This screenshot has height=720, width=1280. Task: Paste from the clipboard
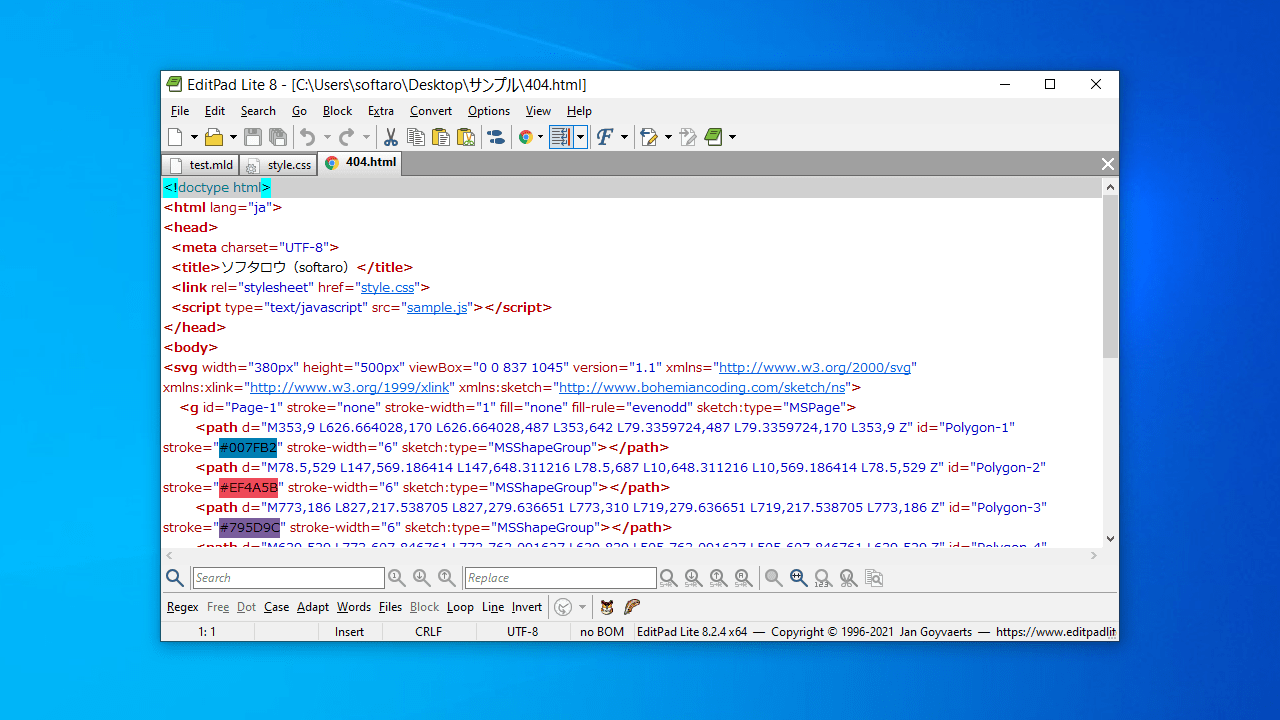(x=441, y=137)
